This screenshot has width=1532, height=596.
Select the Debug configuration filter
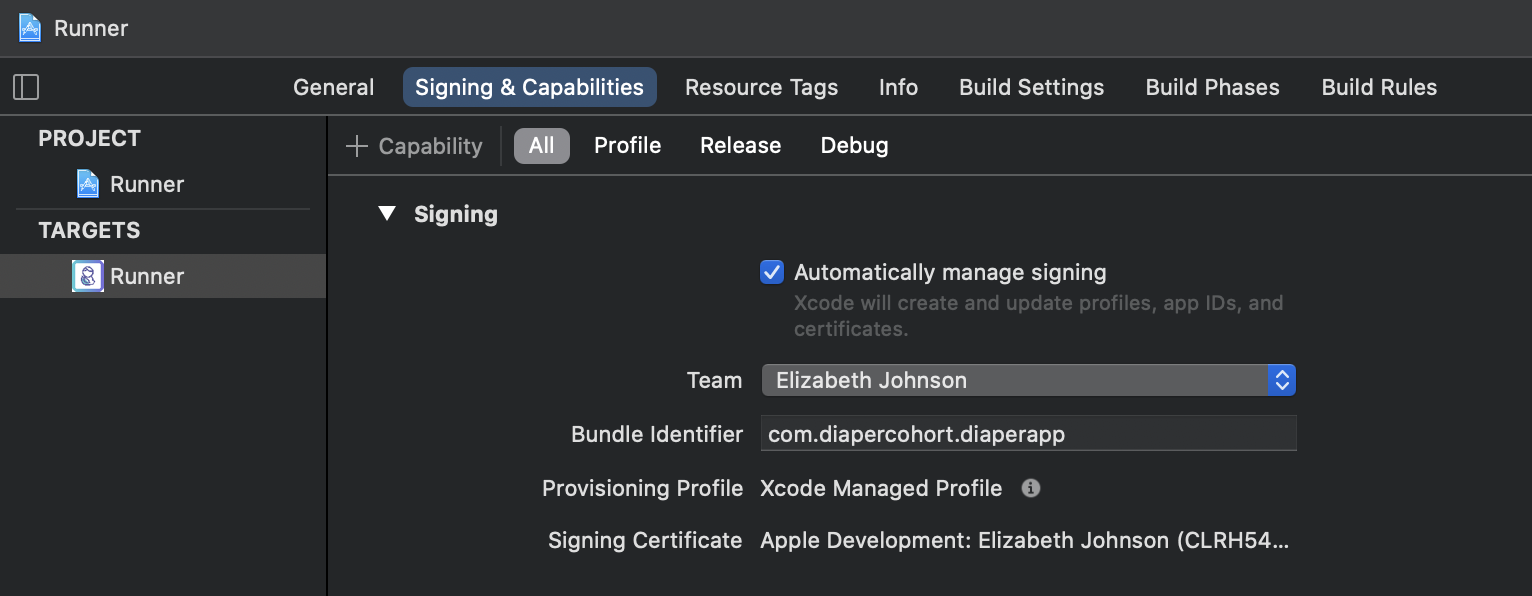854,146
